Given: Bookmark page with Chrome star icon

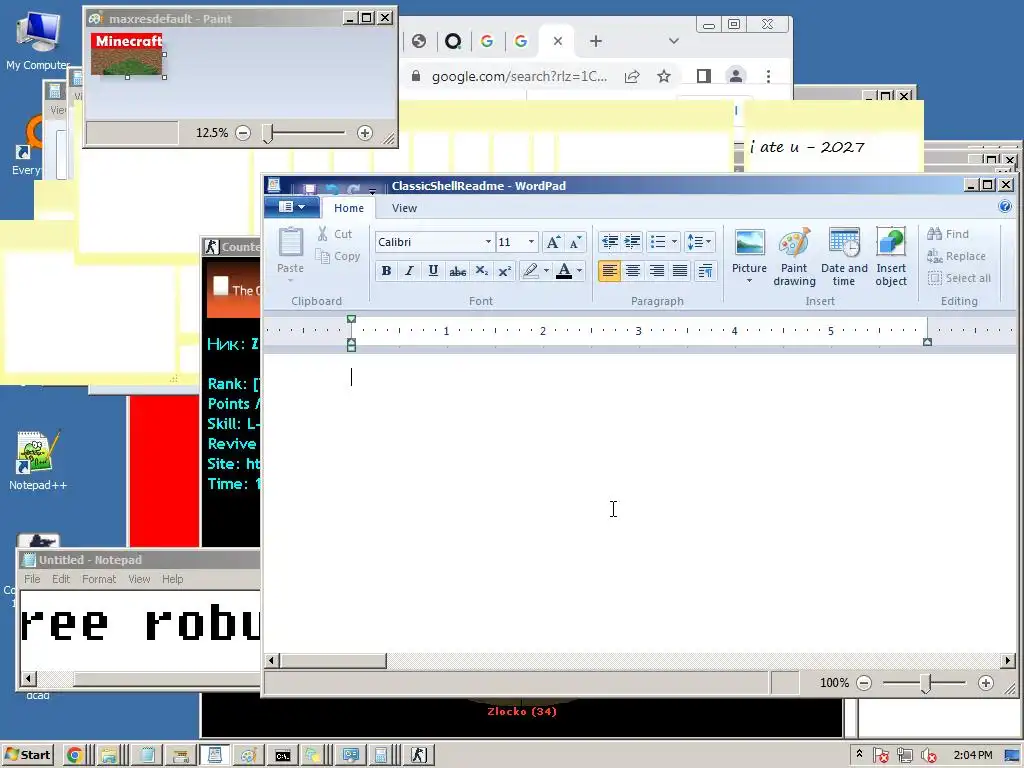Looking at the screenshot, I should coord(664,76).
